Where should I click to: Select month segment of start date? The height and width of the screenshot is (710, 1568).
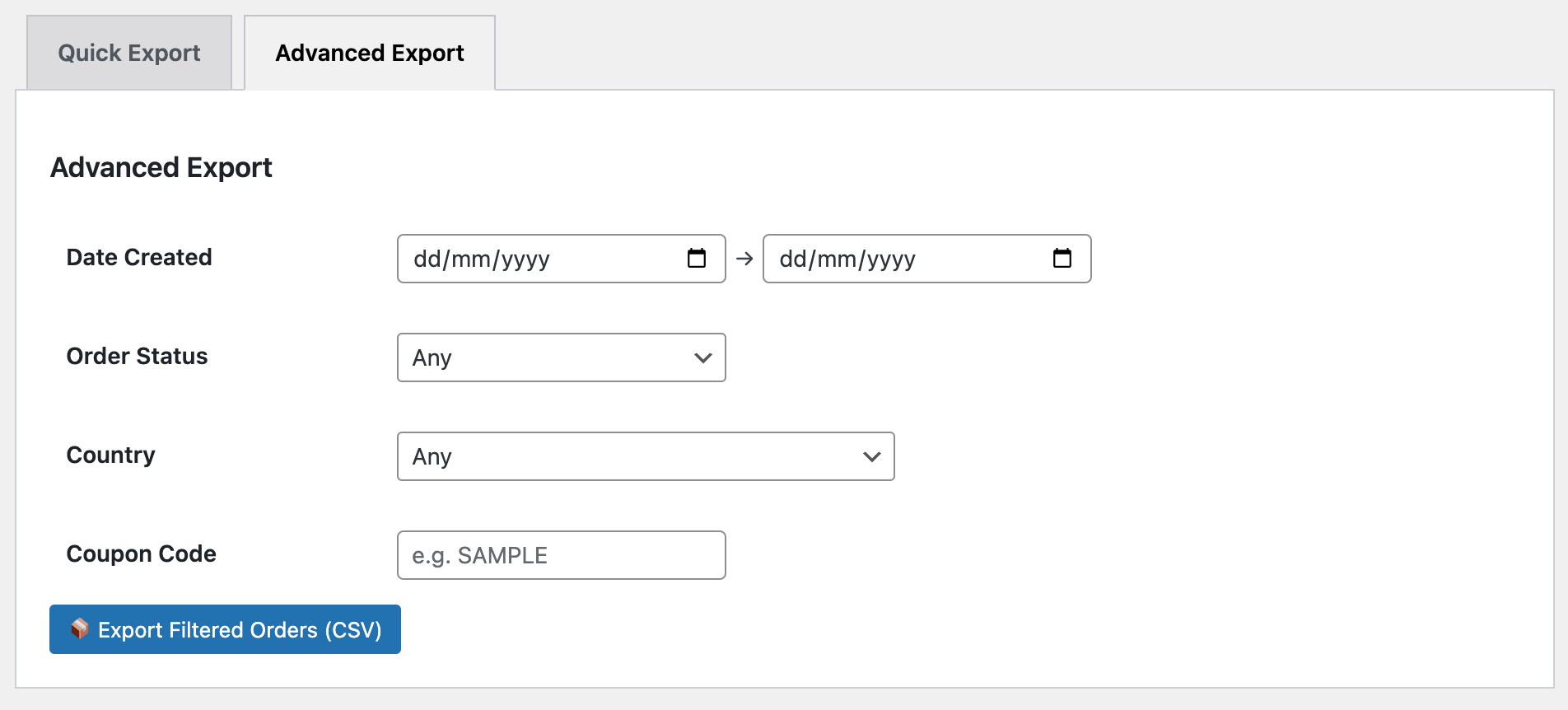coord(471,259)
